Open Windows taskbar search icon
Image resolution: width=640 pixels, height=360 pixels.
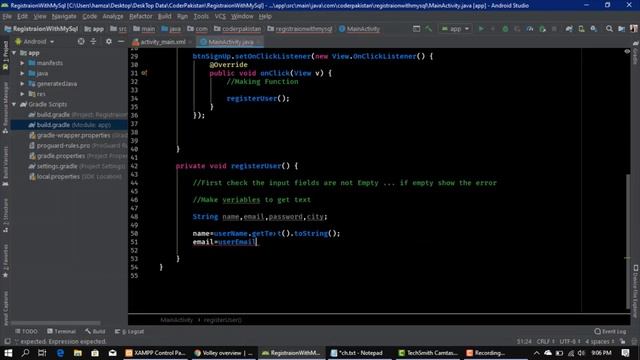(25, 353)
